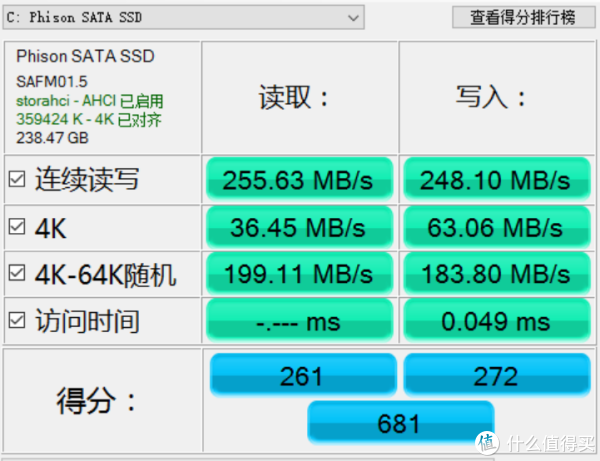Toggle the 4K test checkbox

pyautogui.click(x=17, y=226)
